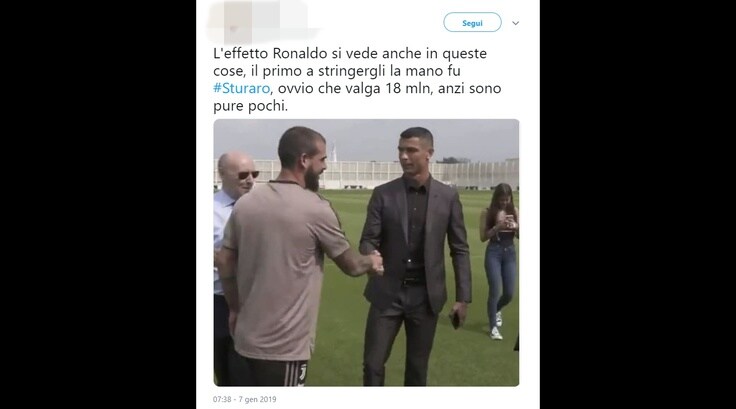Click the black area left of tweet

click(98, 204)
